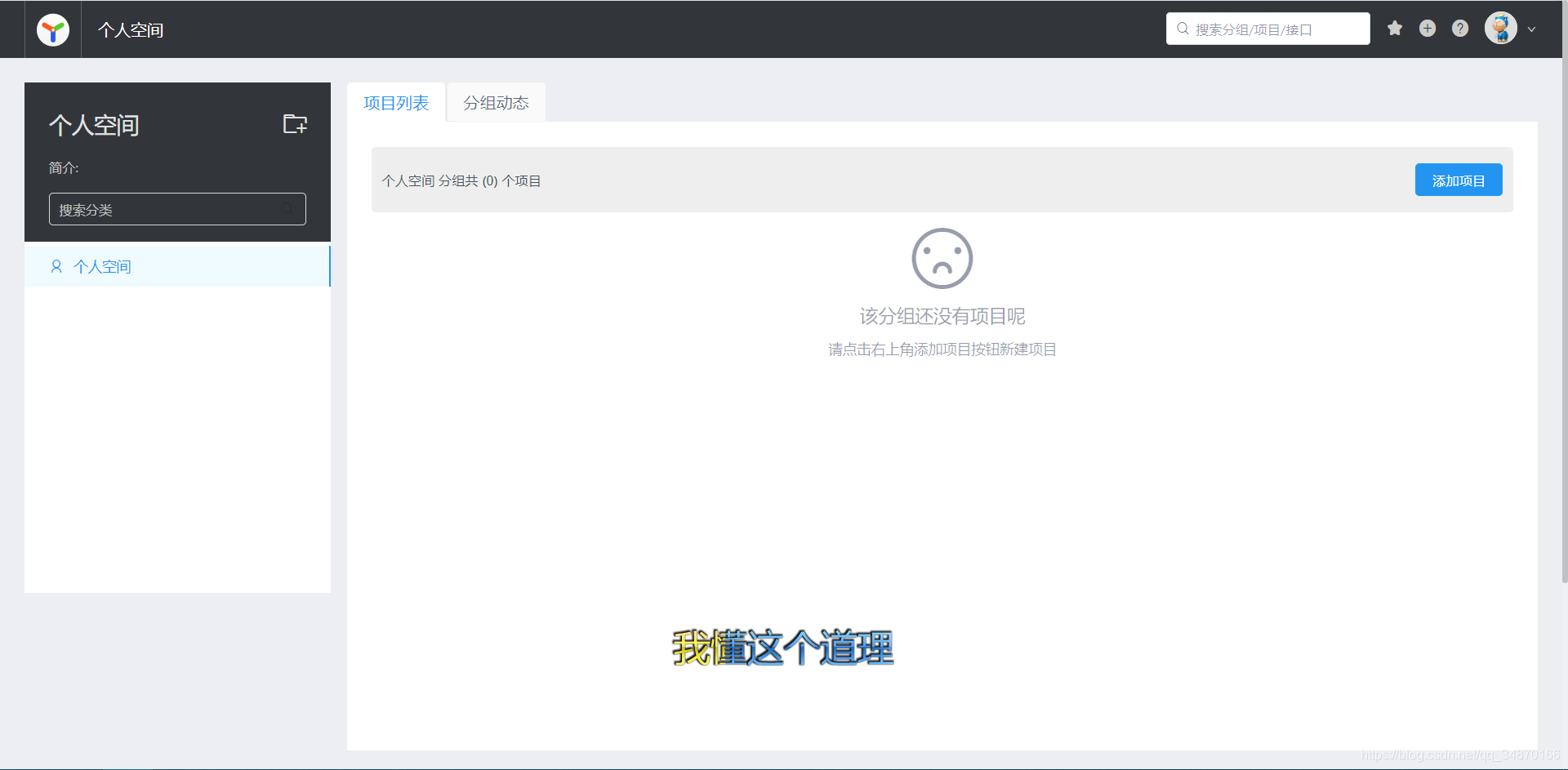Viewport: 1568px width, 770px height.
Task: Open the starred projects via star icon
Action: pos(1395,29)
